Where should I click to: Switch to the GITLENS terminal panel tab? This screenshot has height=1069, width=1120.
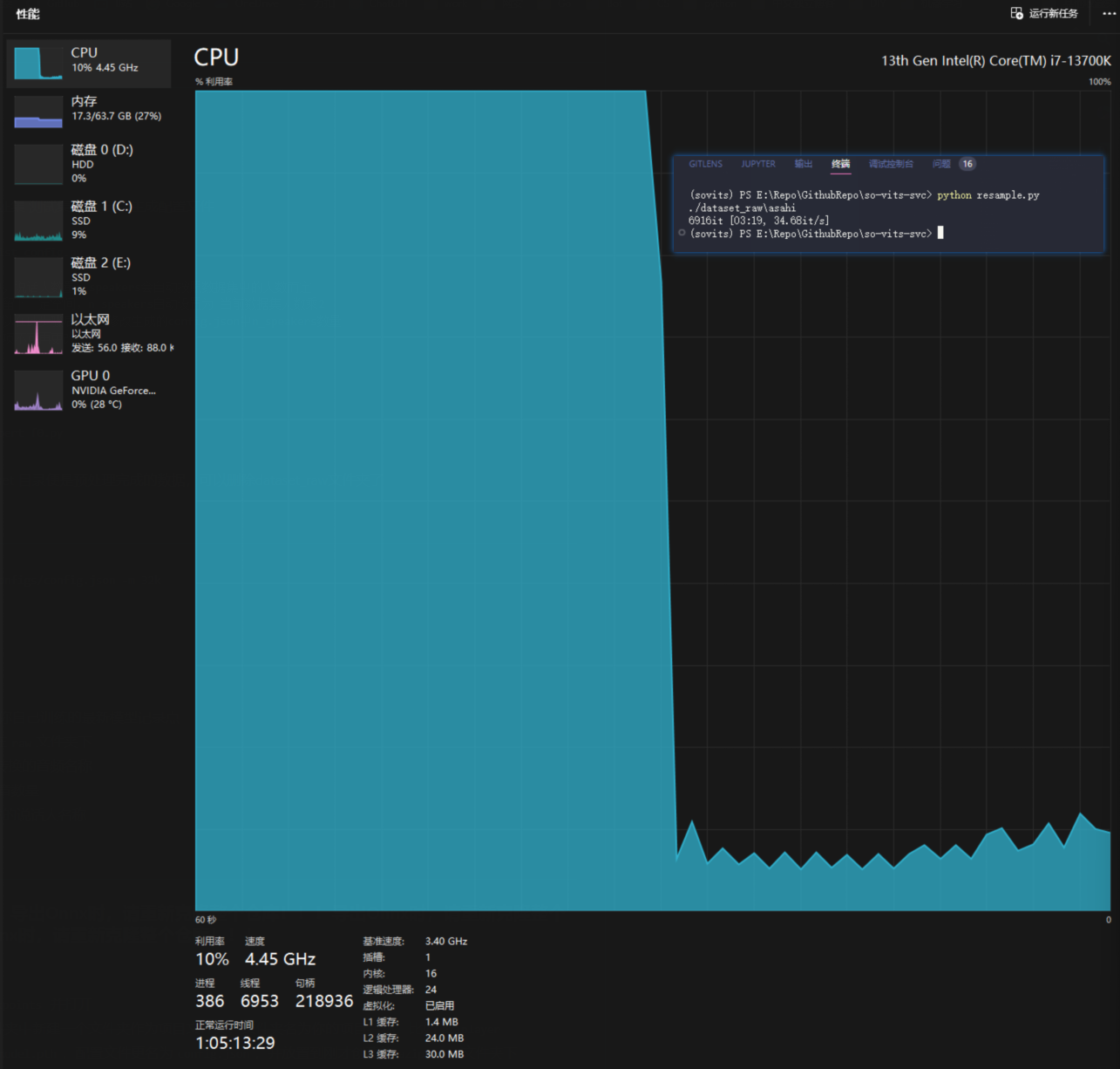705,164
